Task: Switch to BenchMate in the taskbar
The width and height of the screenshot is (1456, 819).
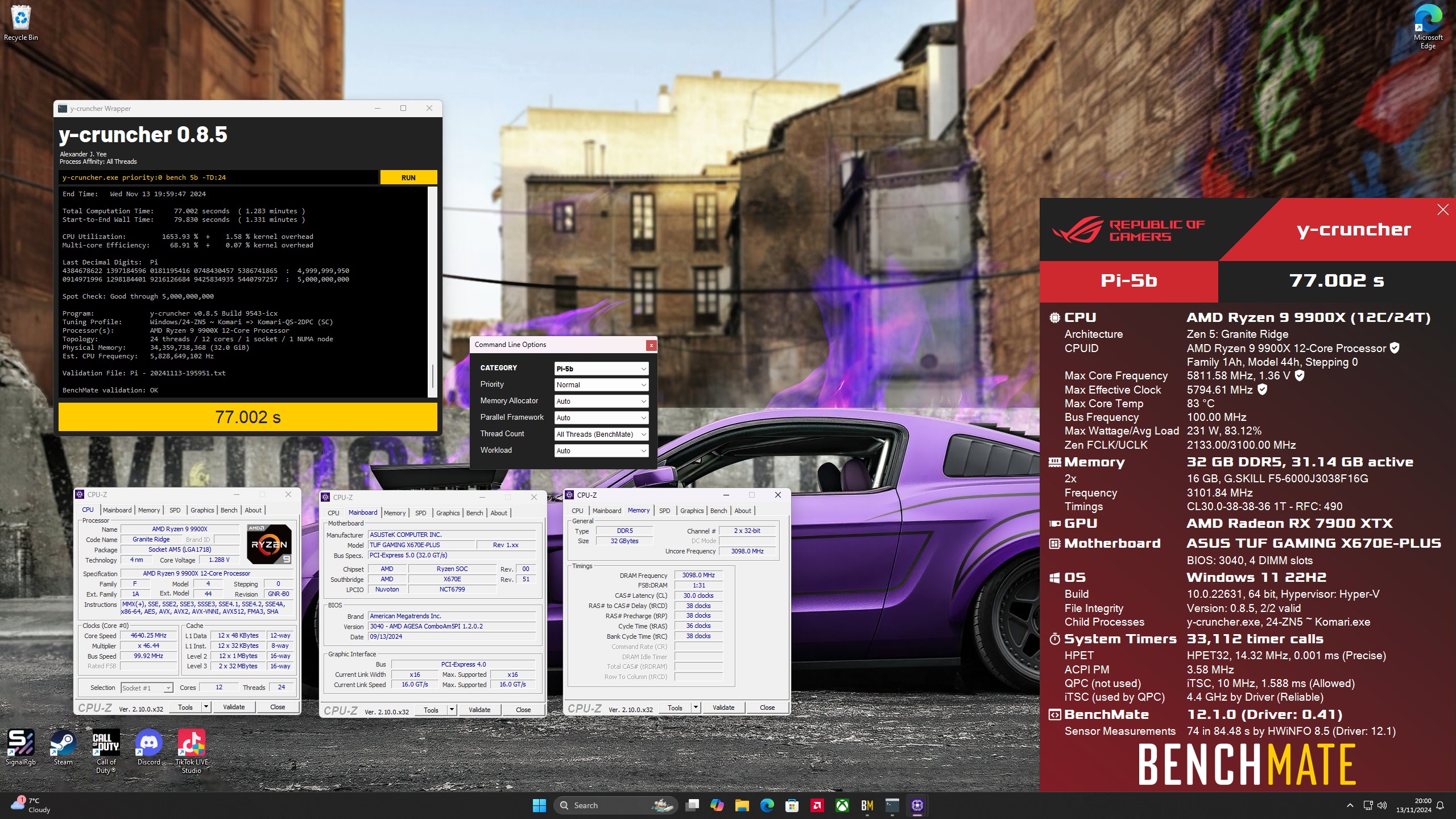Action: [867, 805]
